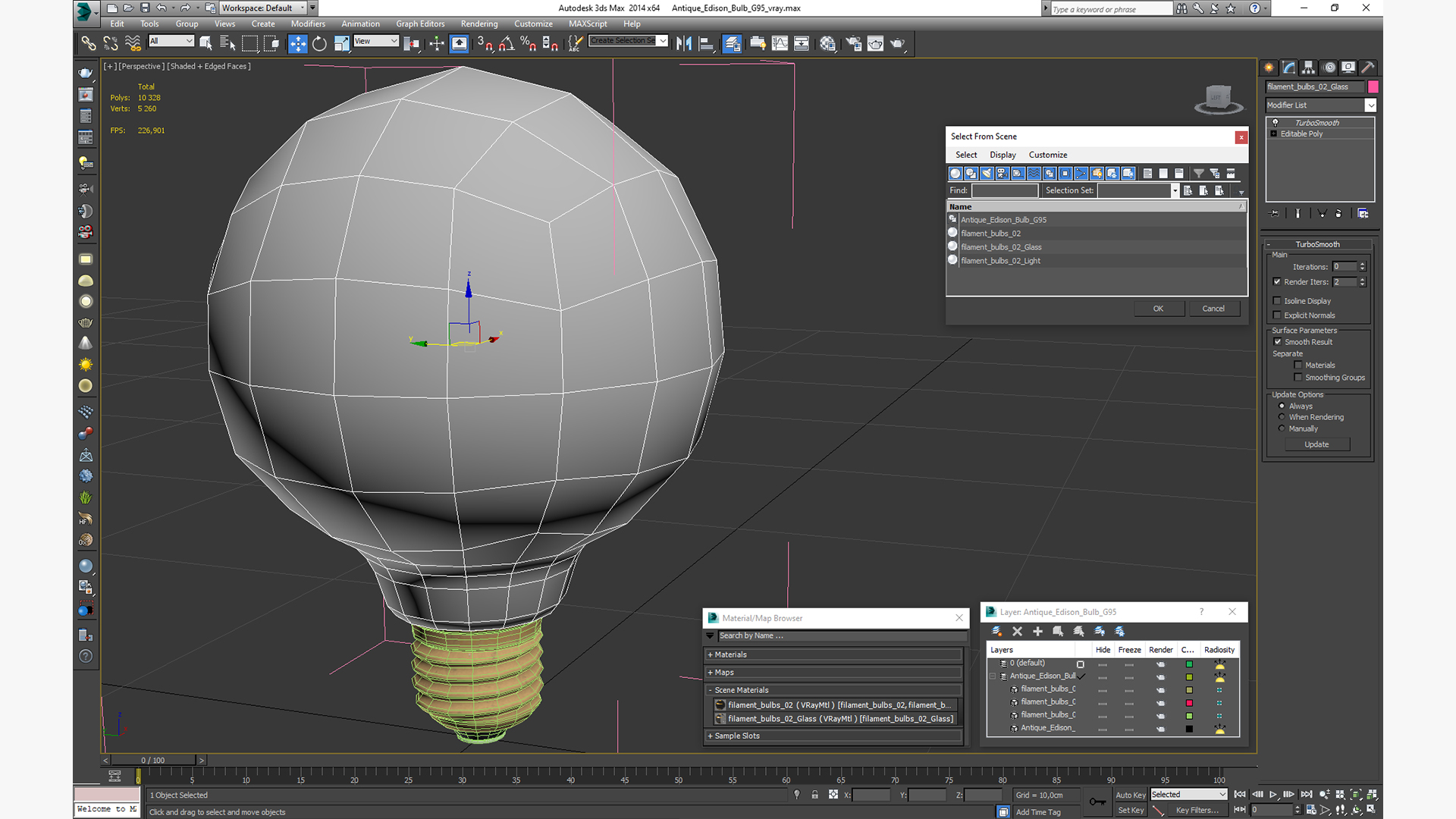Screen dimensions: 1456x819
Task: Open the MAXScript menu
Action: pos(588,24)
